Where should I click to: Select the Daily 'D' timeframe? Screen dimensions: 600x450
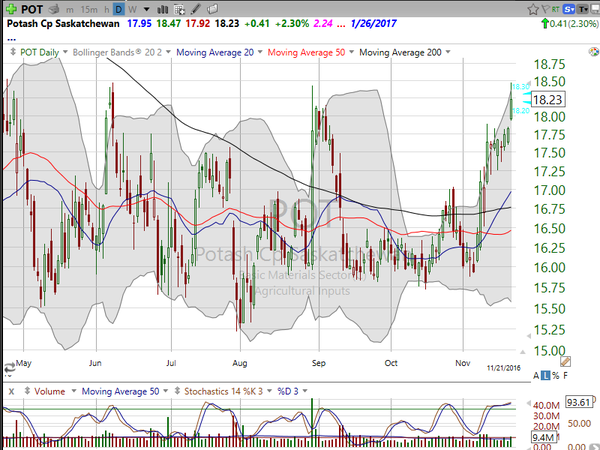click(x=119, y=9)
